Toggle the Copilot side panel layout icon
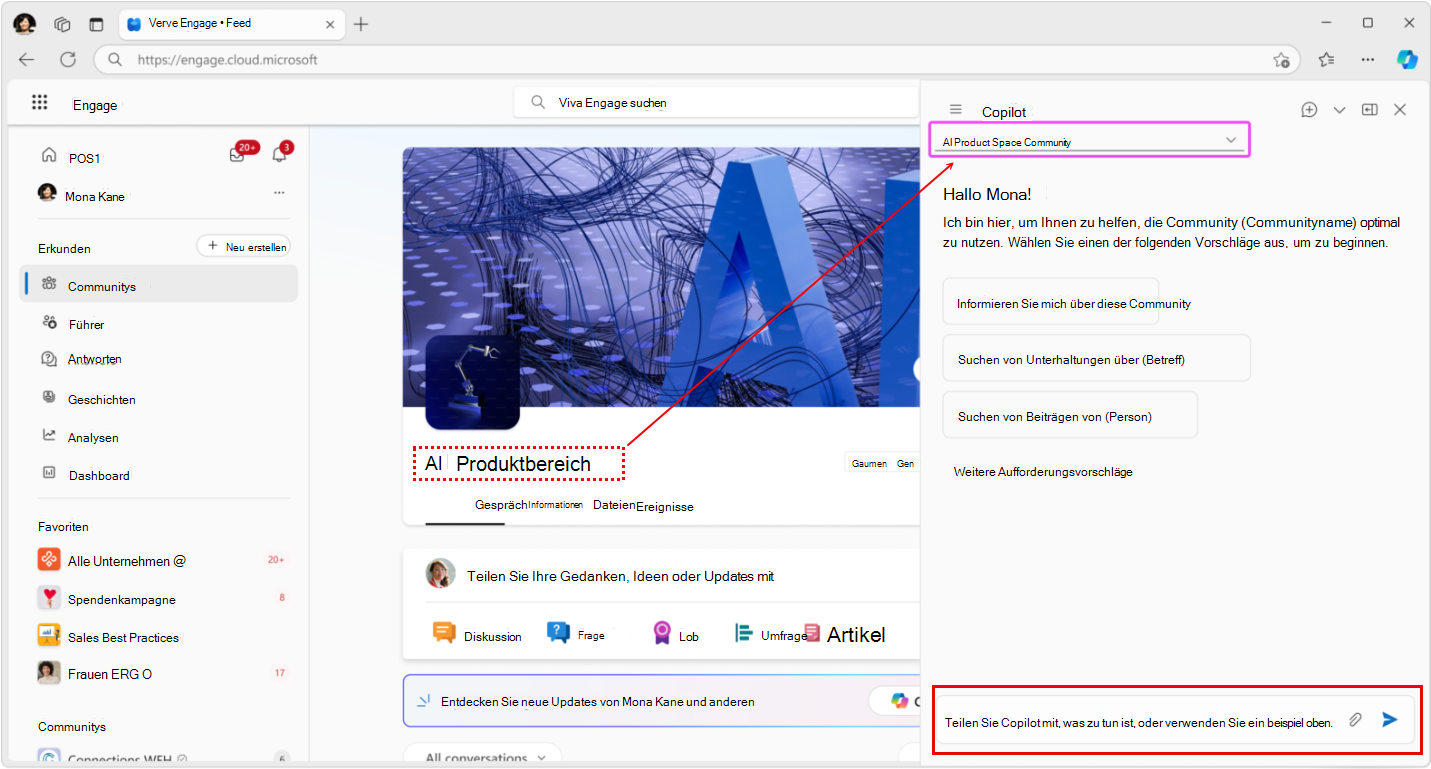 click(1370, 110)
